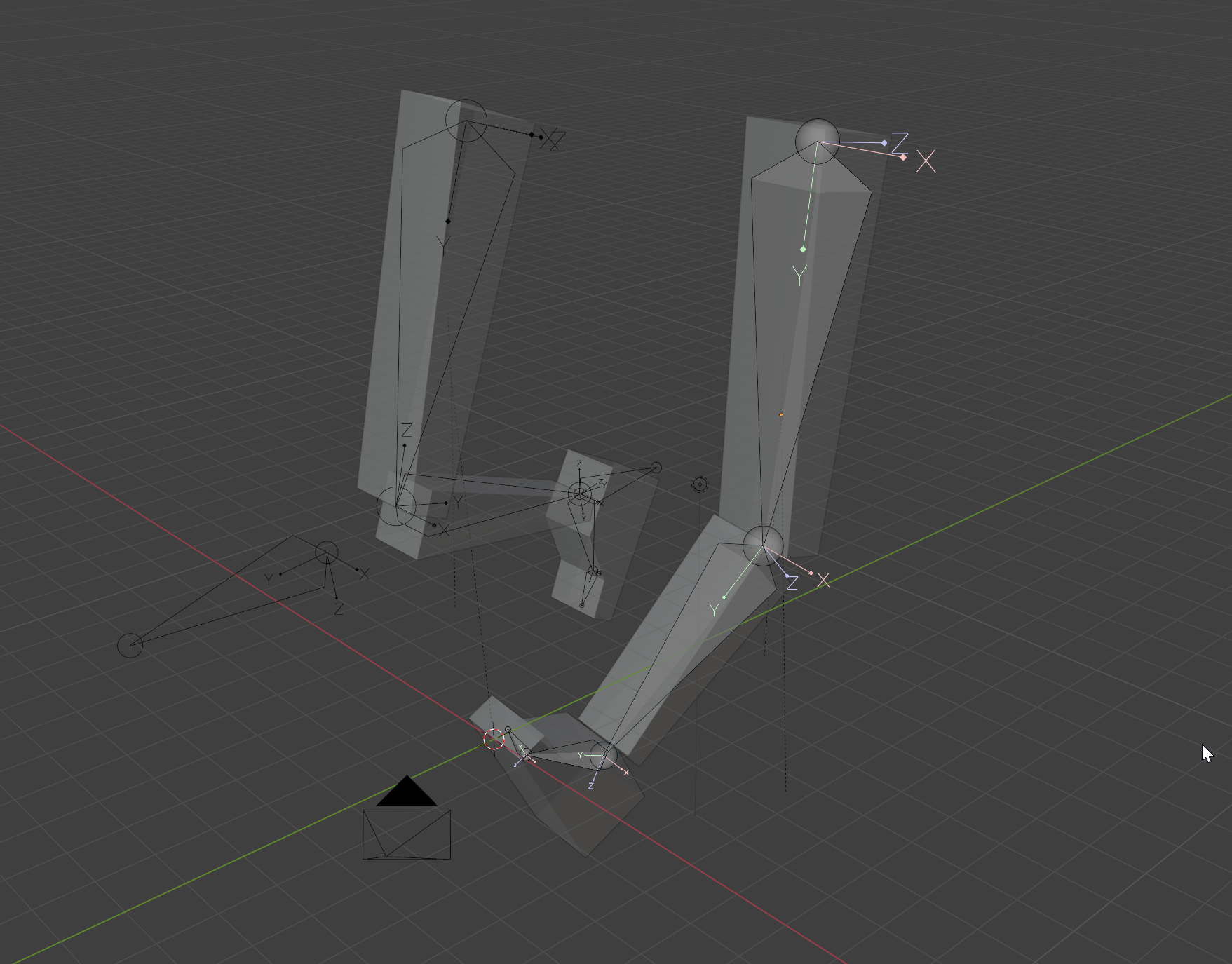1232x964 pixels.
Task: Select the highlighted thigh bone's top joint sphere
Action: pos(817,141)
